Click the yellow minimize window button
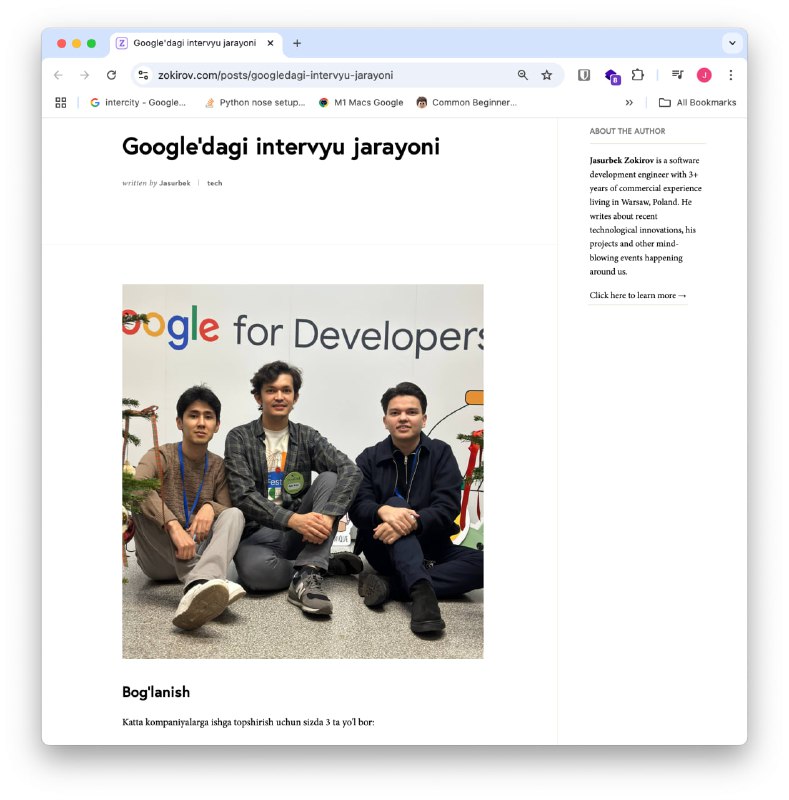The image size is (789, 800). [x=77, y=43]
